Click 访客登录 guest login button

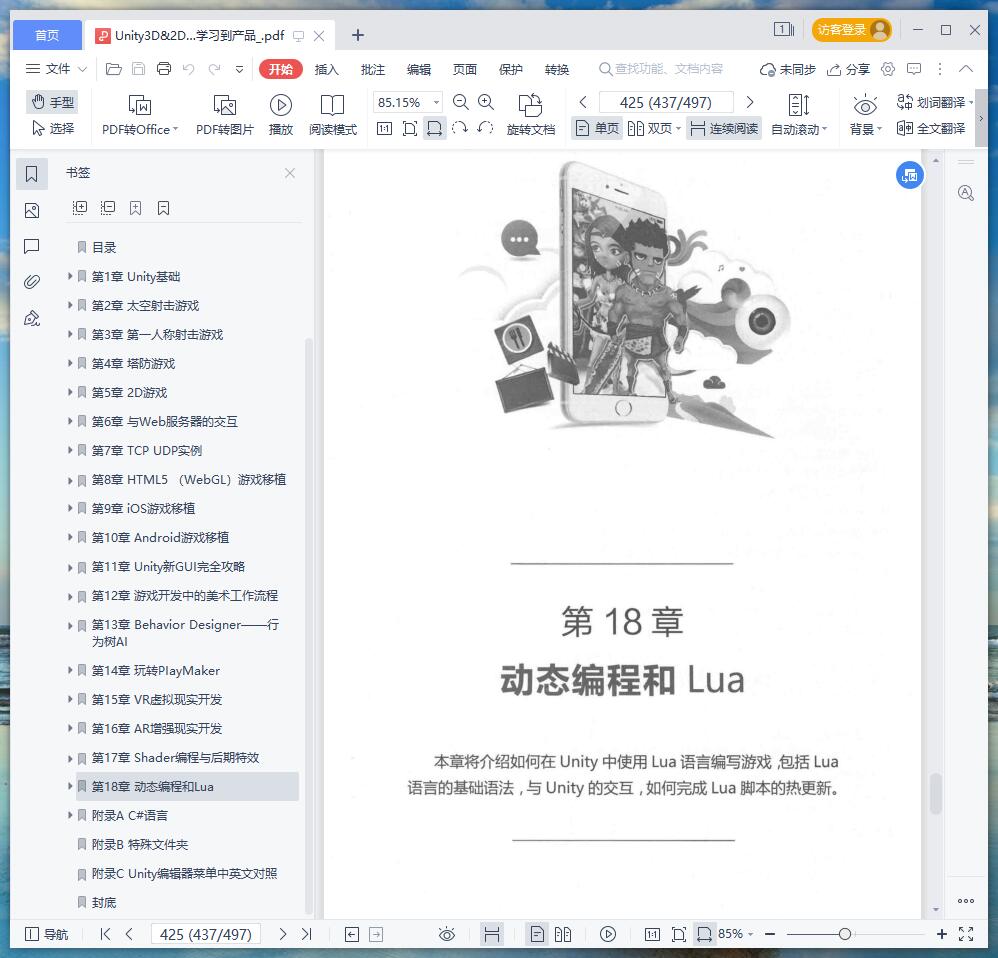tap(852, 30)
